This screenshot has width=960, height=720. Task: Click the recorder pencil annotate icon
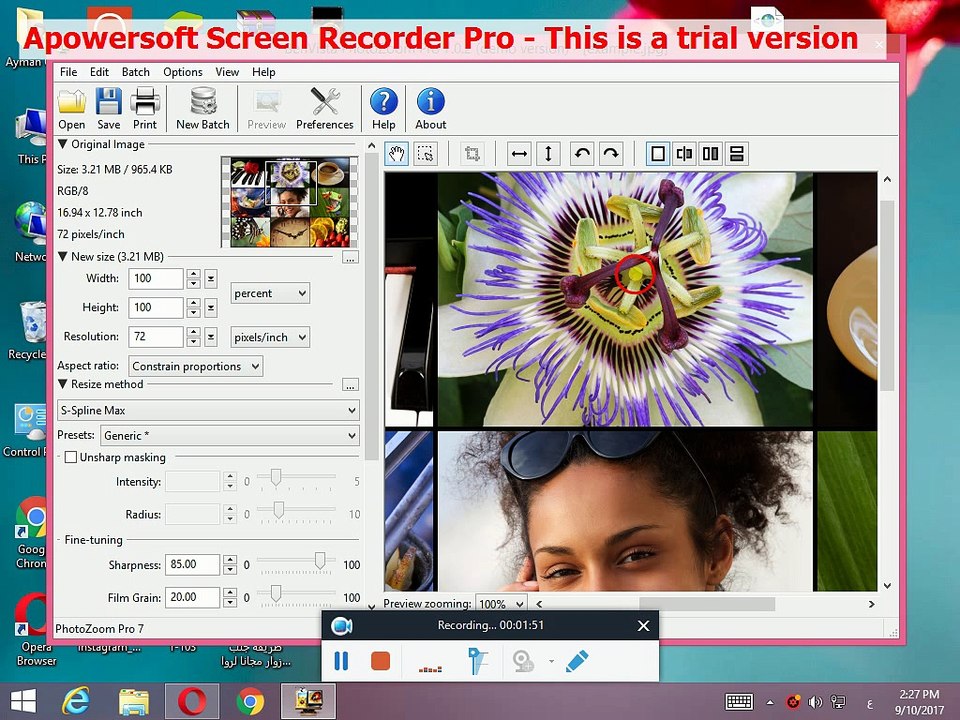coord(577,661)
